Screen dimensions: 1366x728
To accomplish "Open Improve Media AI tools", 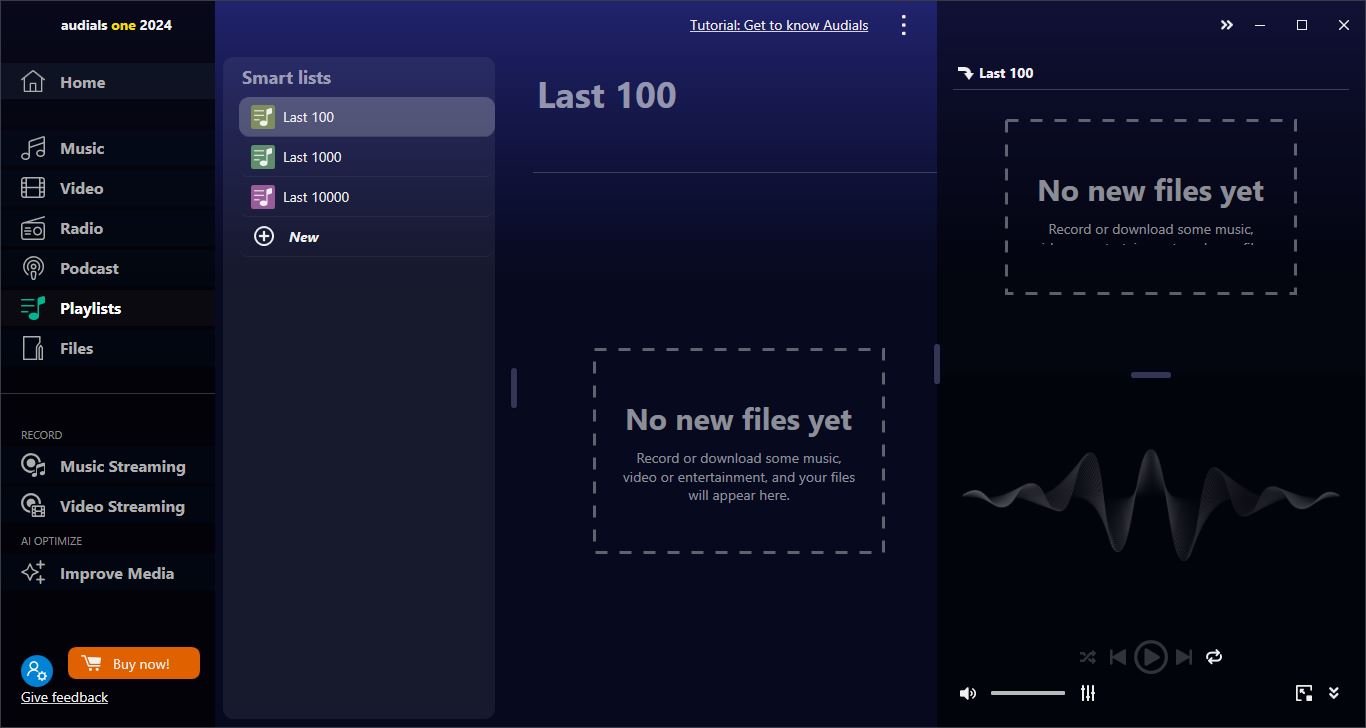I will point(107,573).
